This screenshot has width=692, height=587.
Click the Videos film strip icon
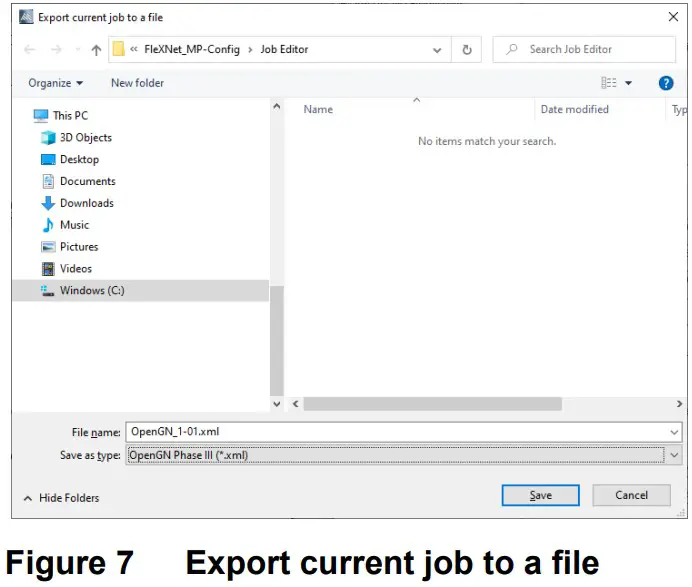click(x=48, y=269)
